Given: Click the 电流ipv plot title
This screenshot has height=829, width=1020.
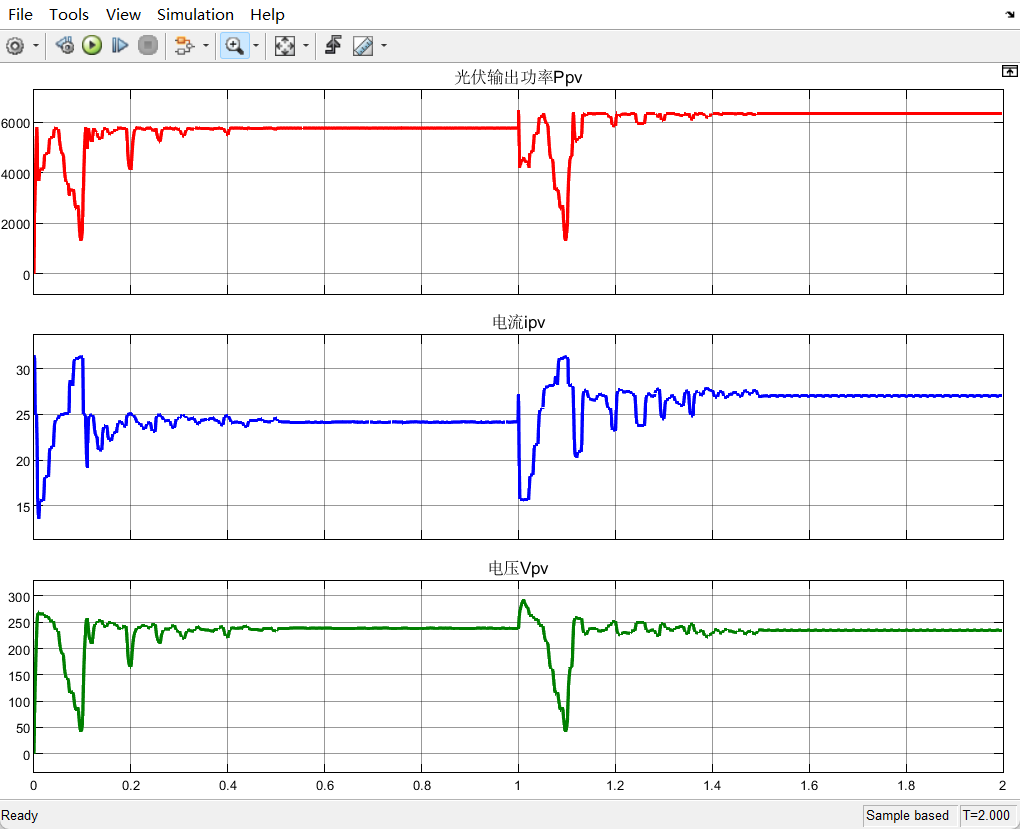Looking at the screenshot, I should click(x=518, y=323).
